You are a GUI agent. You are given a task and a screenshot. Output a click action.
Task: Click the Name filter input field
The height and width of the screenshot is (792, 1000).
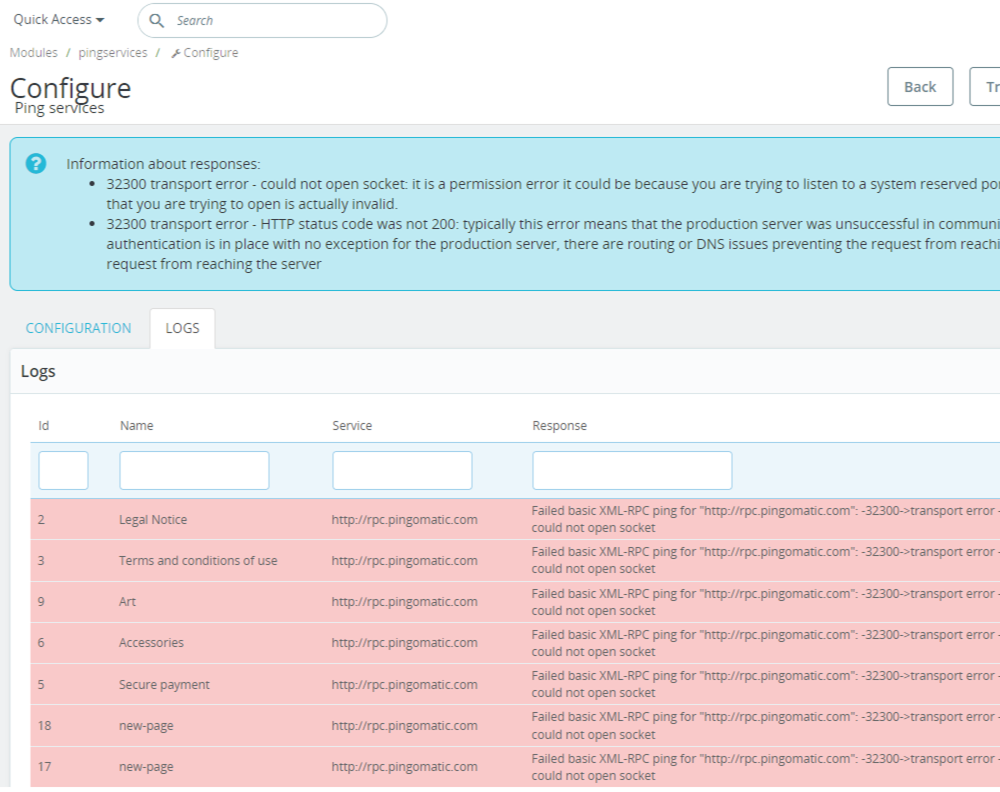point(193,469)
